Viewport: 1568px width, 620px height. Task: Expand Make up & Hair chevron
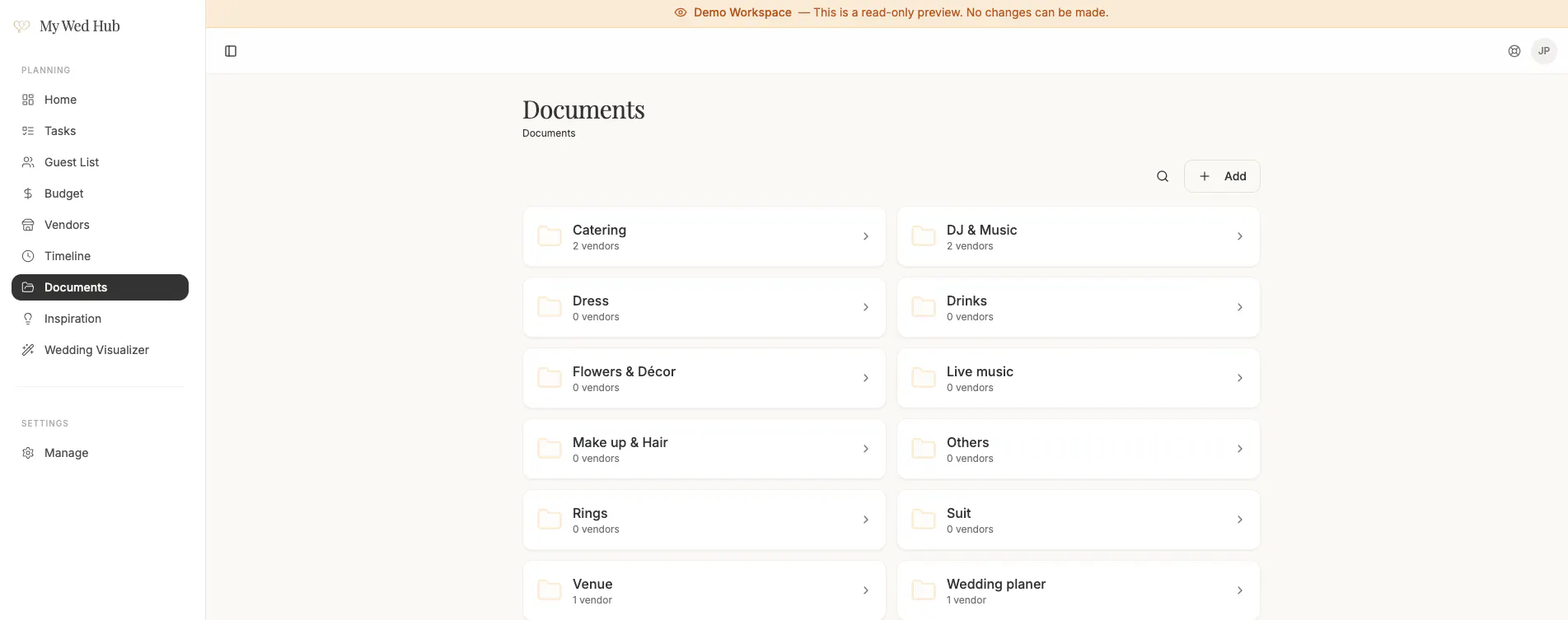click(866, 449)
